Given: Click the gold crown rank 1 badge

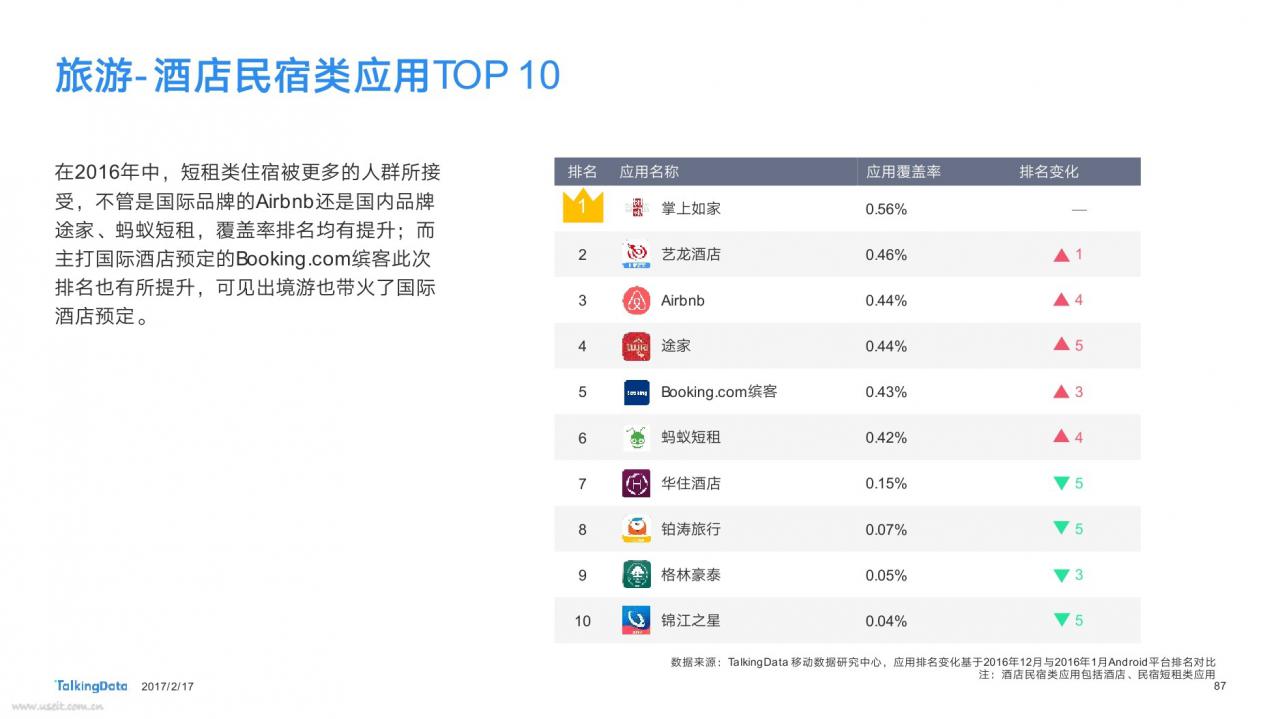Looking at the screenshot, I should coord(582,206).
